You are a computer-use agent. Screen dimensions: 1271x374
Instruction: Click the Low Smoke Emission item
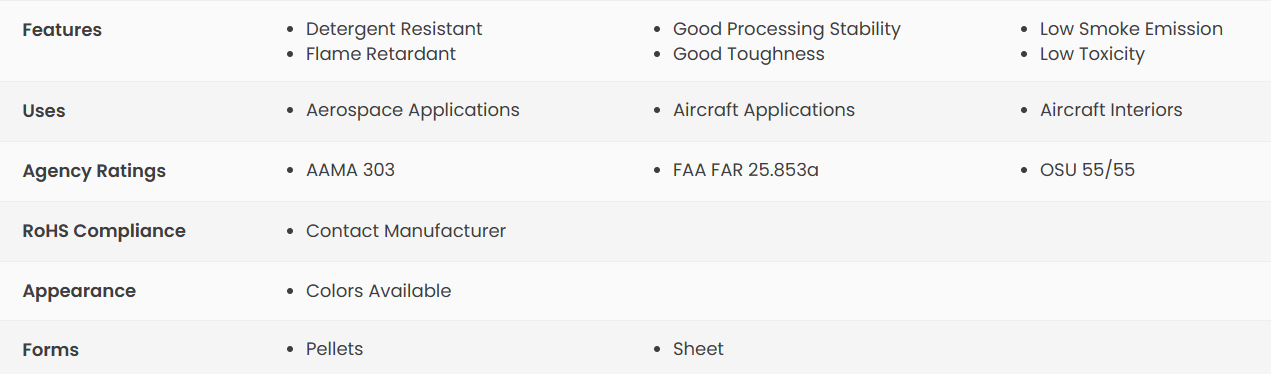point(1131,29)
